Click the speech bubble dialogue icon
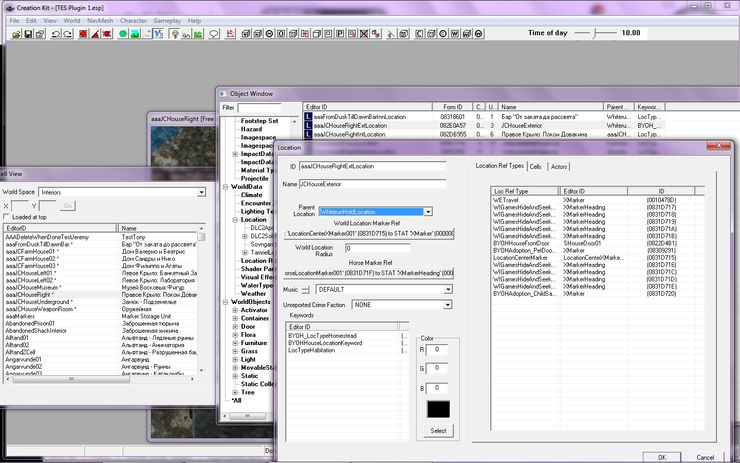Screen dimensions: 740x463 point(213,33)
